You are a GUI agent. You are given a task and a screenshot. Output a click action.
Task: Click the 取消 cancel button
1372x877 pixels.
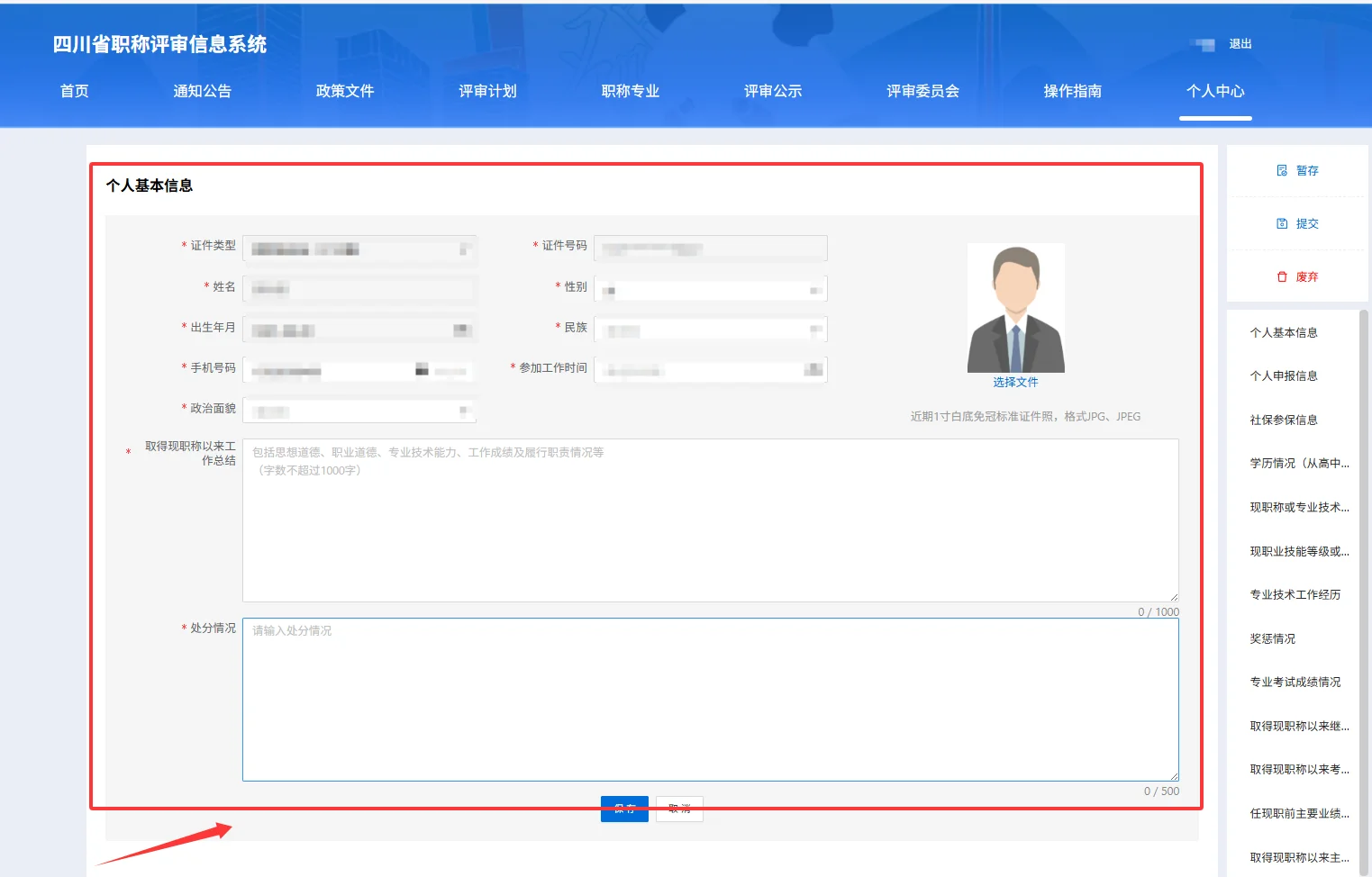679,808
